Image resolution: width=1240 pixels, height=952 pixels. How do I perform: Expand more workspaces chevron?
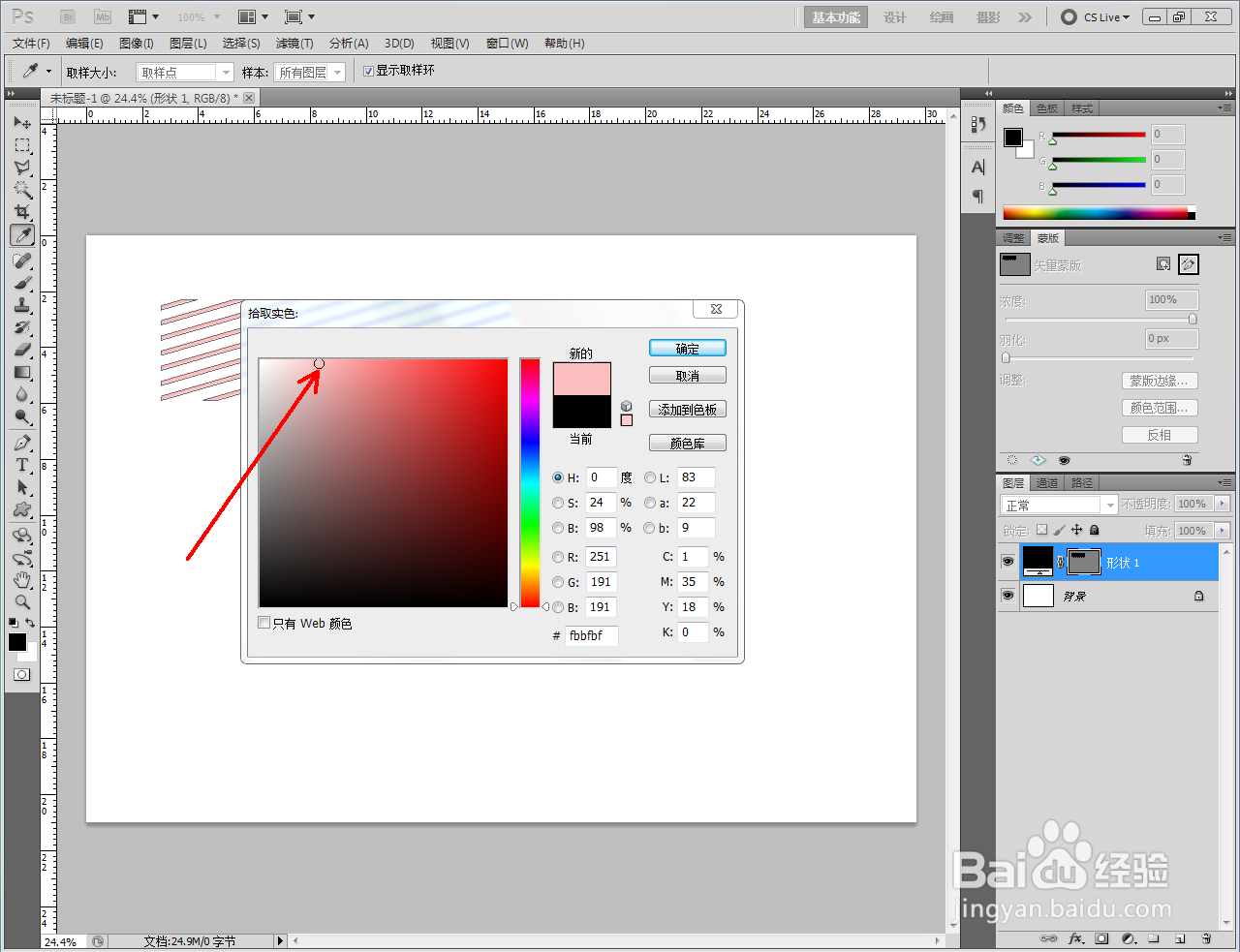coord(1025,16)
